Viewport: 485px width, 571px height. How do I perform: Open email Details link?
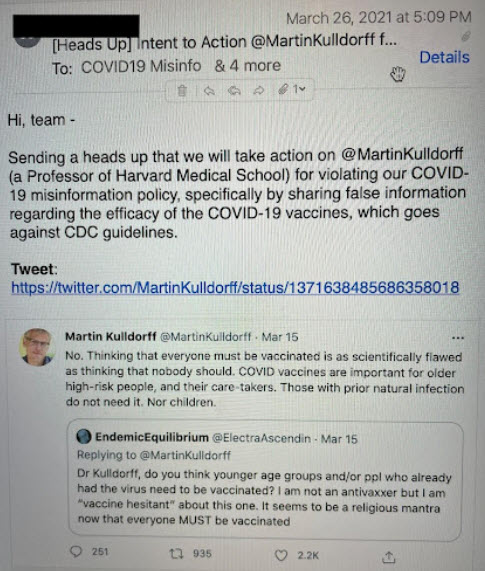pyautogui.click(x=444, y=57)
